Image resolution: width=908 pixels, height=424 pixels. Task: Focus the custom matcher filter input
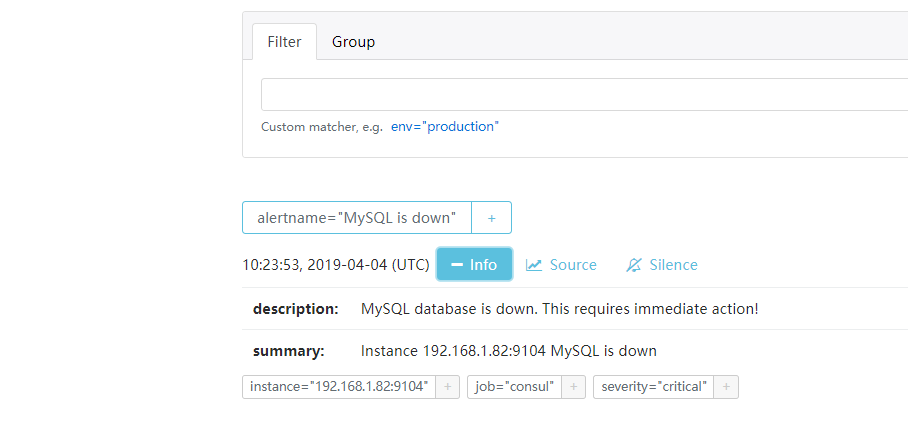pyautogui.click(x=584, y=94)
